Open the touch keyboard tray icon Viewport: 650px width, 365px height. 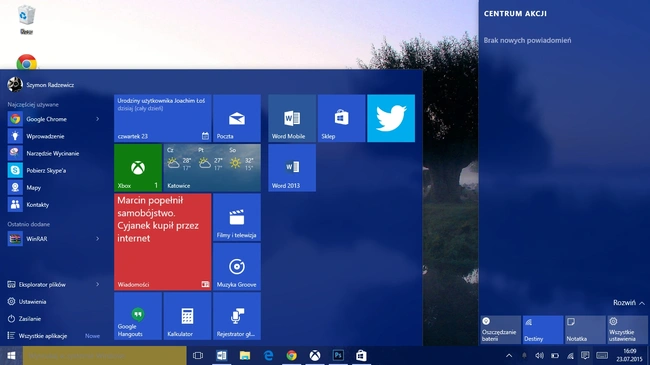[602, 355]
